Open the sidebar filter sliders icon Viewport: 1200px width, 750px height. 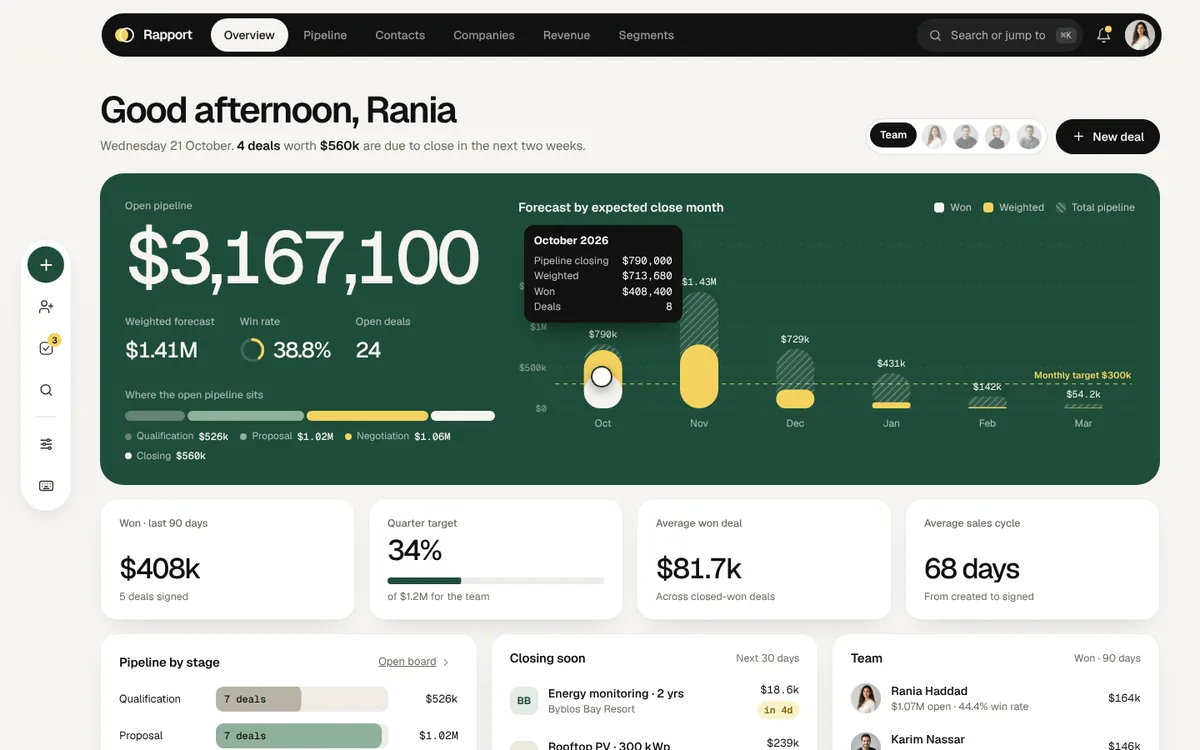tap(46, 444)
